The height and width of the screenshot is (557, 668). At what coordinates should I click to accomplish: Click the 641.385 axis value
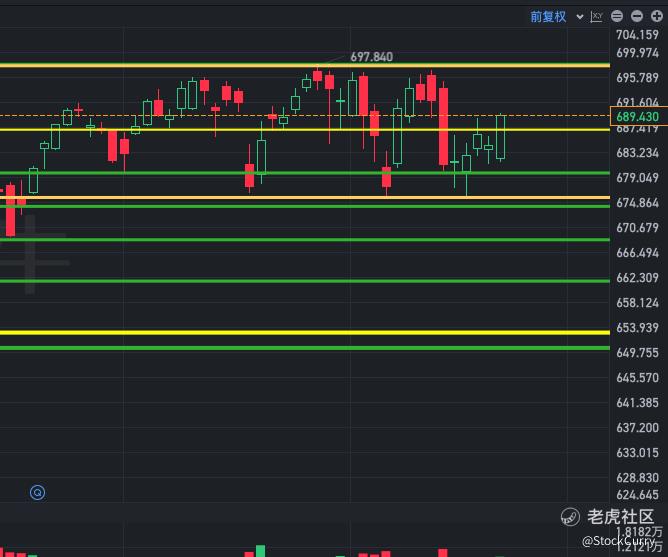[x=637, y=403]
